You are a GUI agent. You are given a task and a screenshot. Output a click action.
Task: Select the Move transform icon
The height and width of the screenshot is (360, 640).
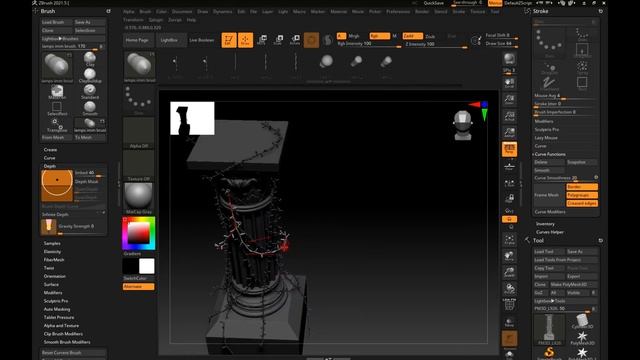[262, 40]
